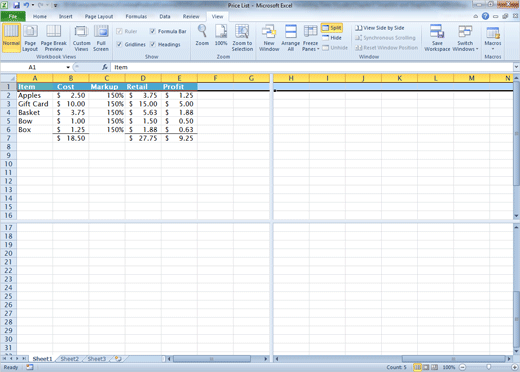The image size is (520, 372).
Task: Select Page Layout view in status bar
Action: point(426,367)
